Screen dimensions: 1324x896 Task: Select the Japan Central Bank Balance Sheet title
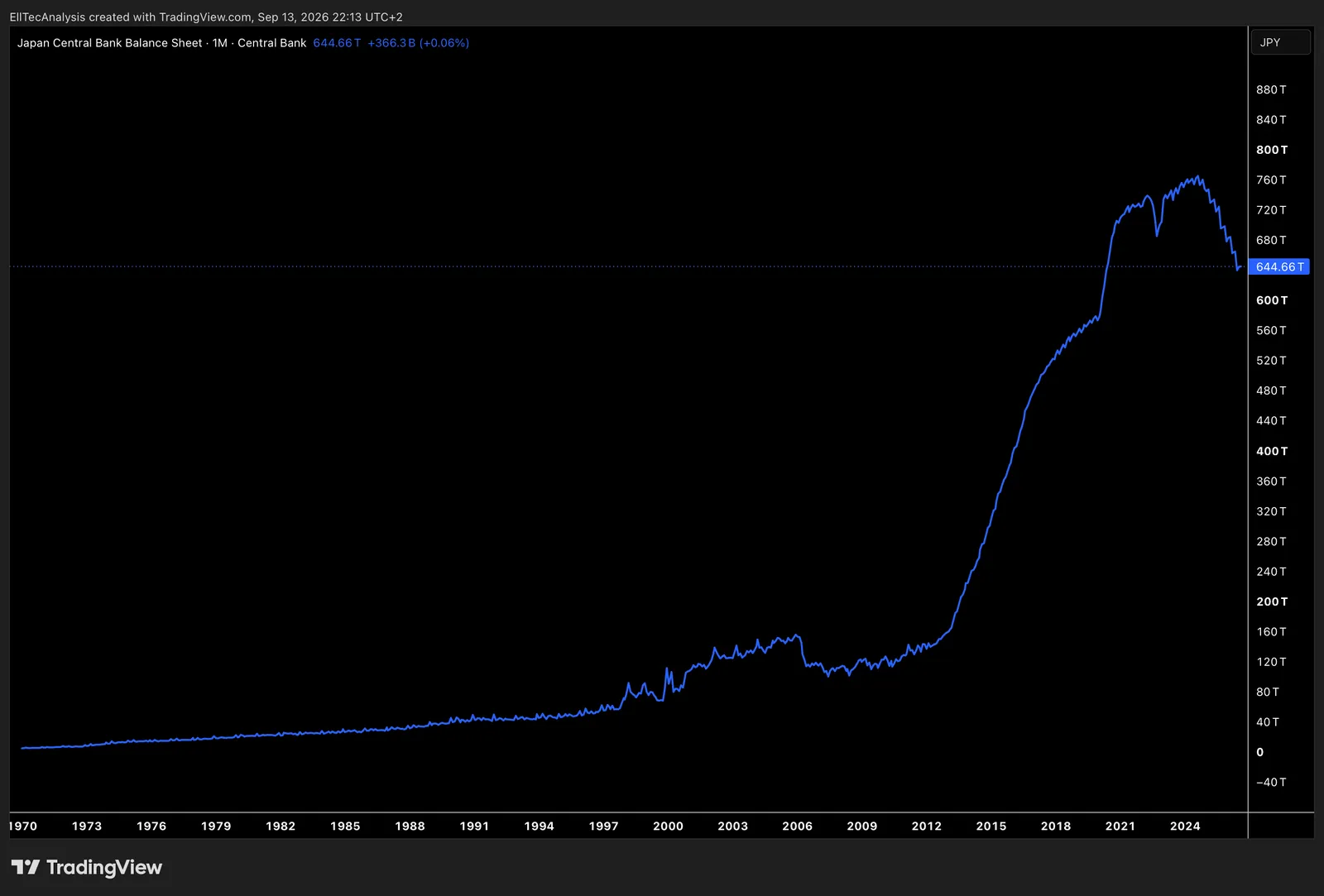click(x=109, y=43)
